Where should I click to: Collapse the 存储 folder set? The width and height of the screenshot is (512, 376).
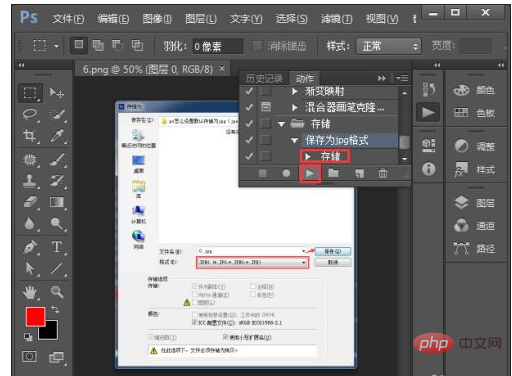[281, 124]
